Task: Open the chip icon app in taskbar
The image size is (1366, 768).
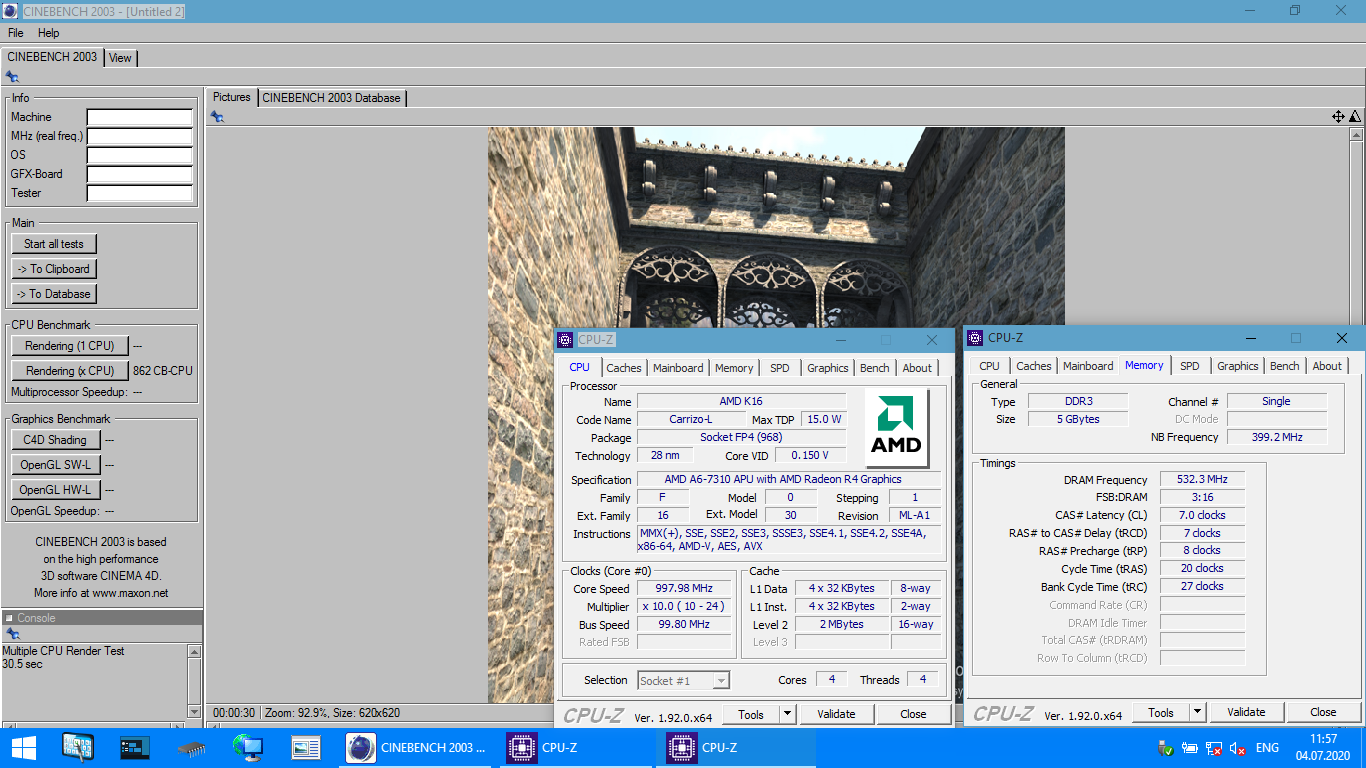Action: pos(191,747)
